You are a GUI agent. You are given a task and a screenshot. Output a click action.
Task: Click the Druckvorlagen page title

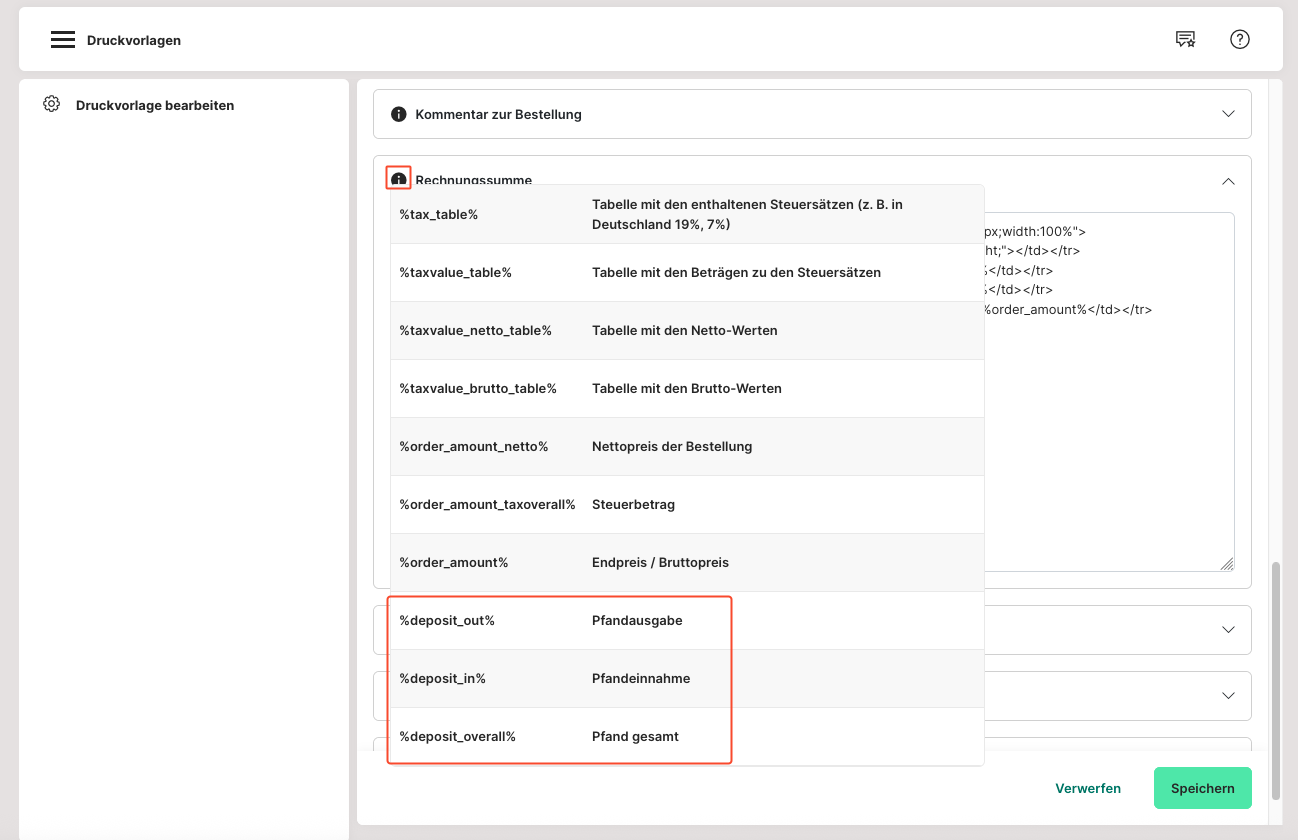click(x=134, y=41)
